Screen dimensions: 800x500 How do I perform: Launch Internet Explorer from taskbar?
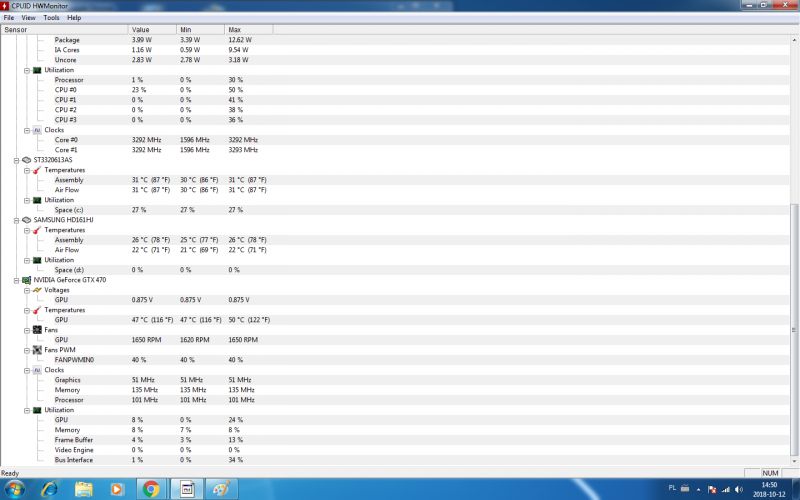click(49, 490)
